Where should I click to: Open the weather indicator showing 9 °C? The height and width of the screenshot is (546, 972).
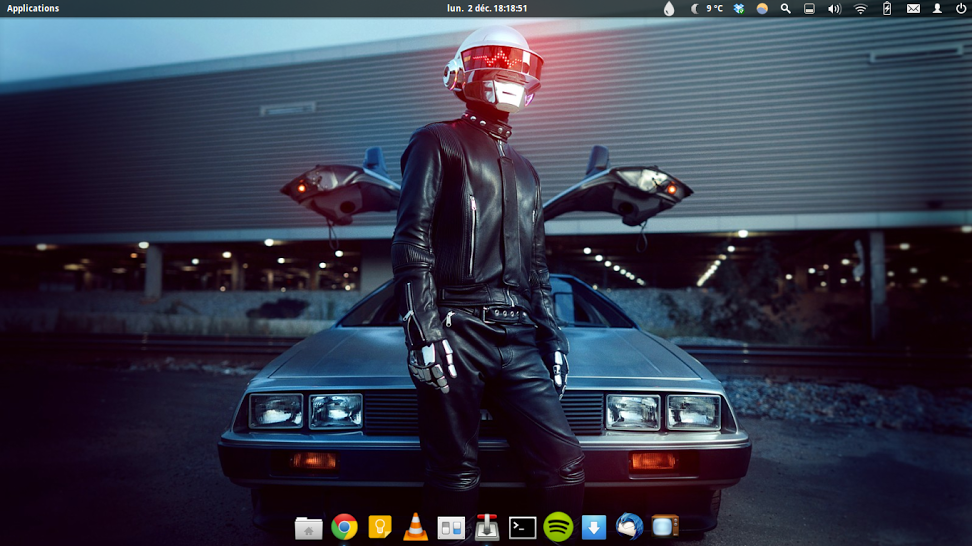point(707,8)
